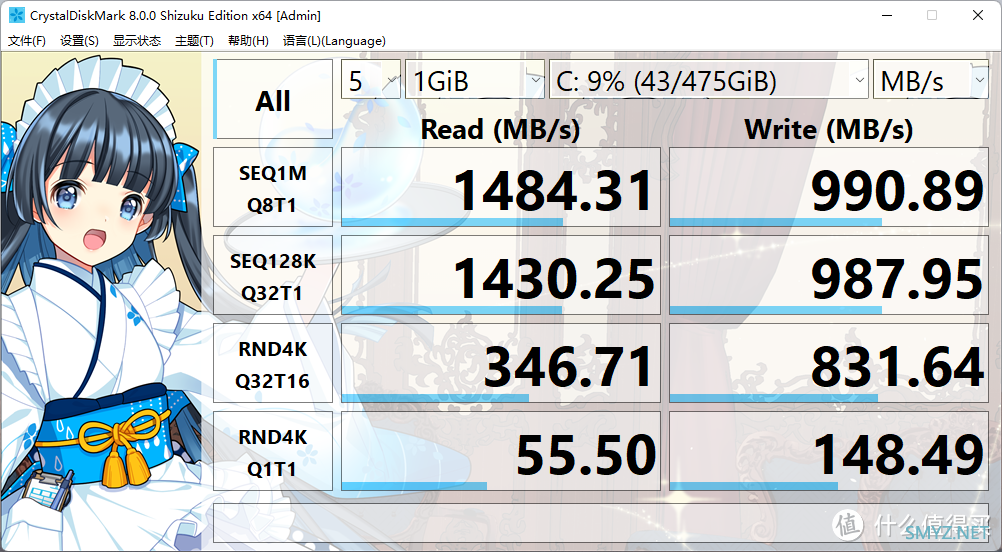Viewport: 1002px width, 552px height.
Task: Select the 346.71 RND4K Q32T16 read result
Action: (x=500, y=363)
